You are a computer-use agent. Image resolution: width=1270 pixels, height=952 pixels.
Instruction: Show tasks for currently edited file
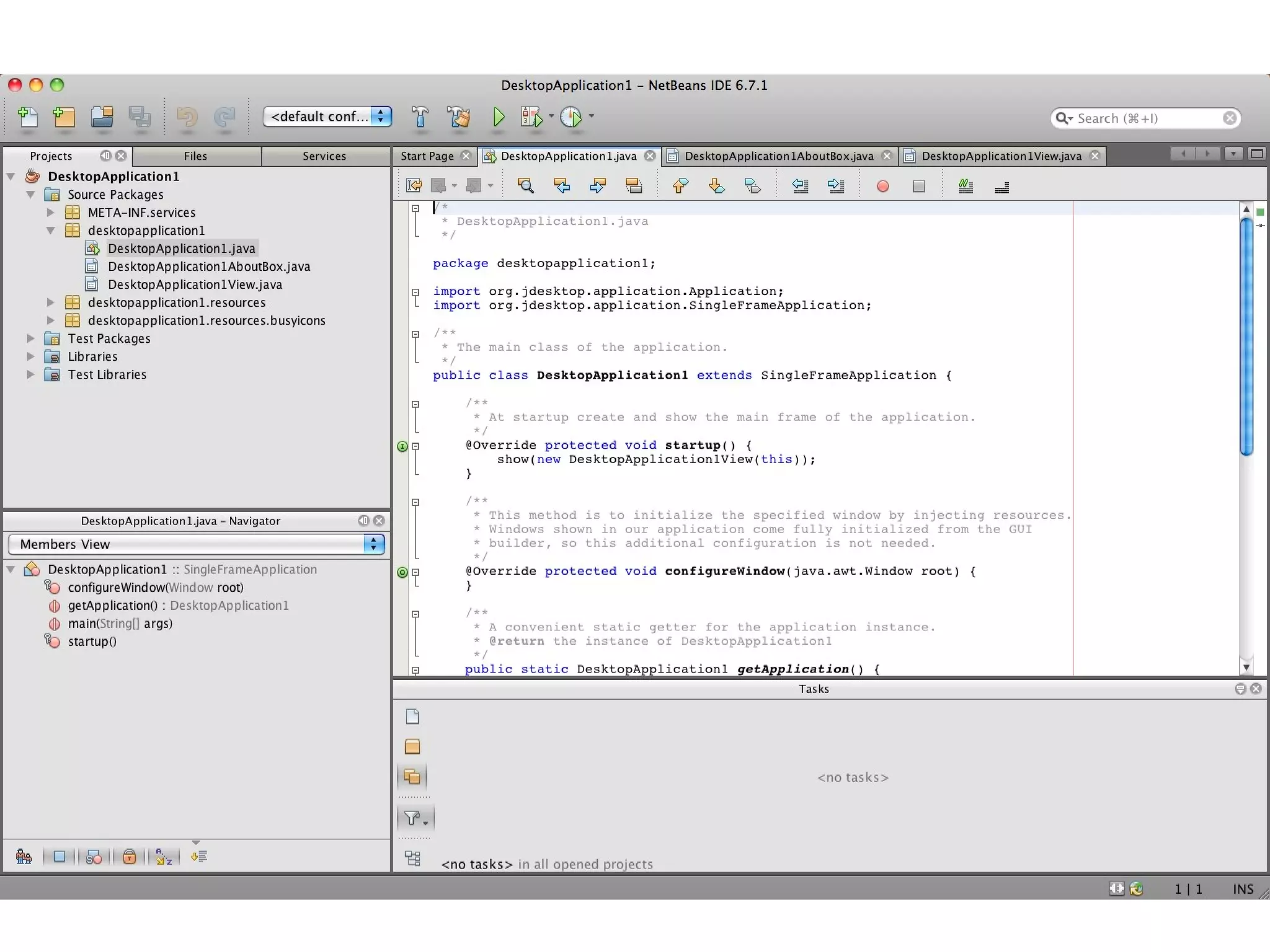click(412, 717)
